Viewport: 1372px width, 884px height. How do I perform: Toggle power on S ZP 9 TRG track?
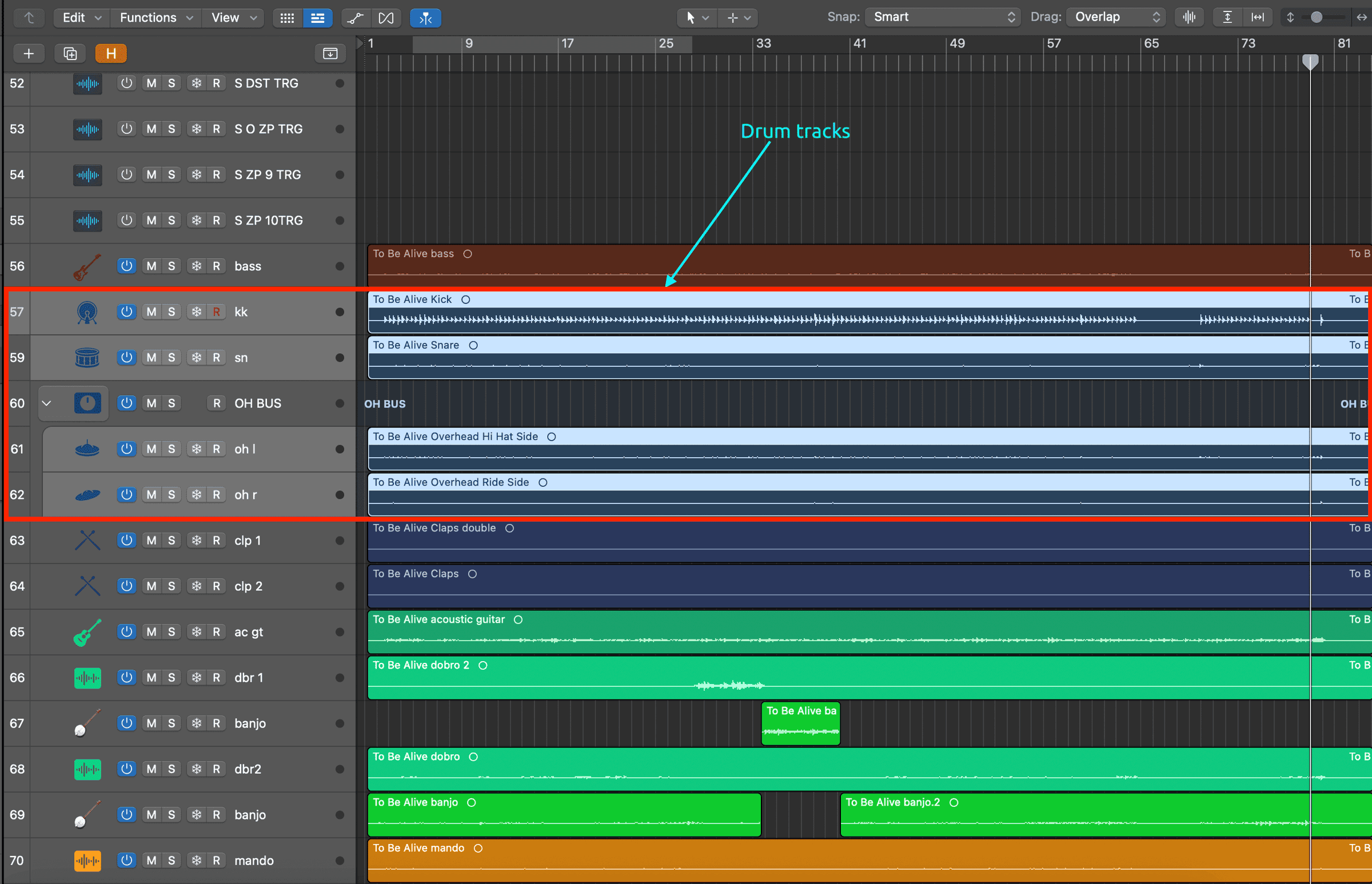(126, 174)
